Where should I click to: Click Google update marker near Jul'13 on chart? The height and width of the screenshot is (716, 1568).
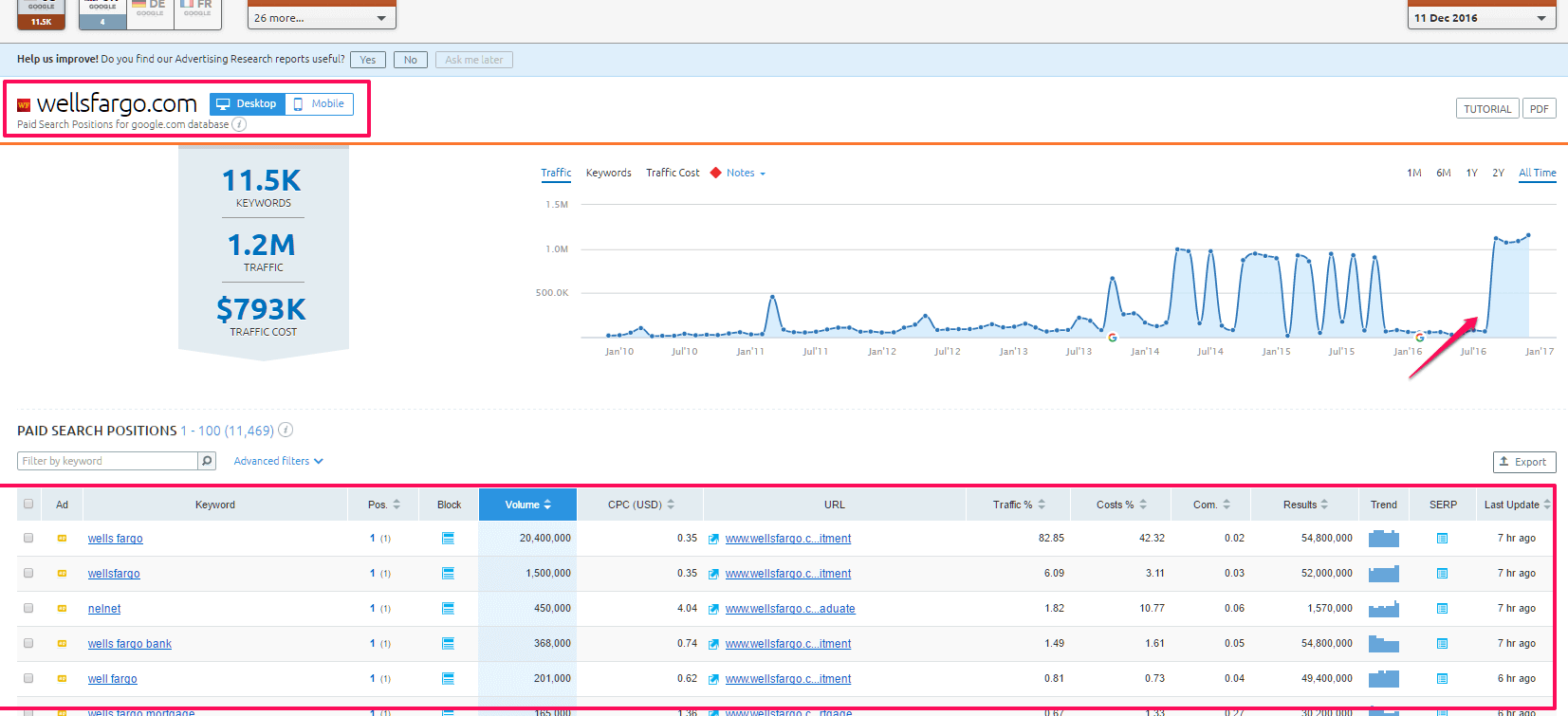tap(1113, 338)
